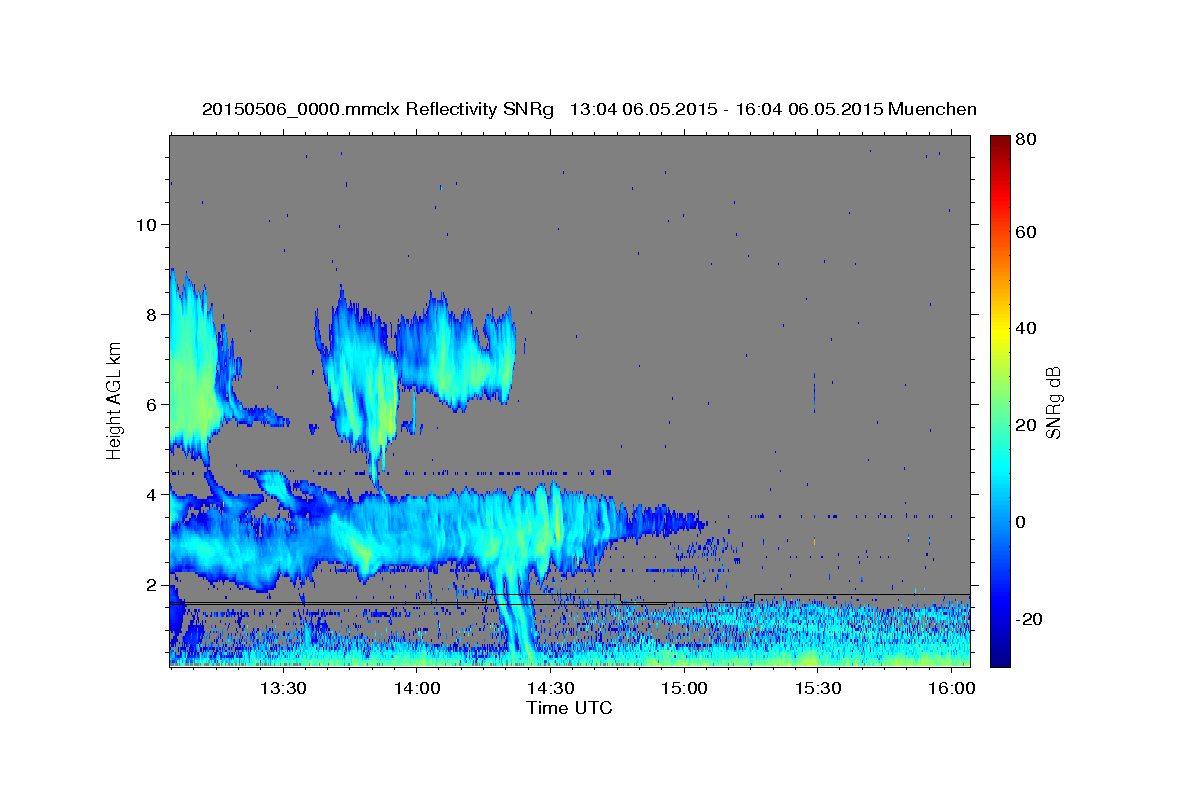
Task: Click the plot title starting '20150506_0000.mmclx Reflectivity'
Action: pos(589,109)
